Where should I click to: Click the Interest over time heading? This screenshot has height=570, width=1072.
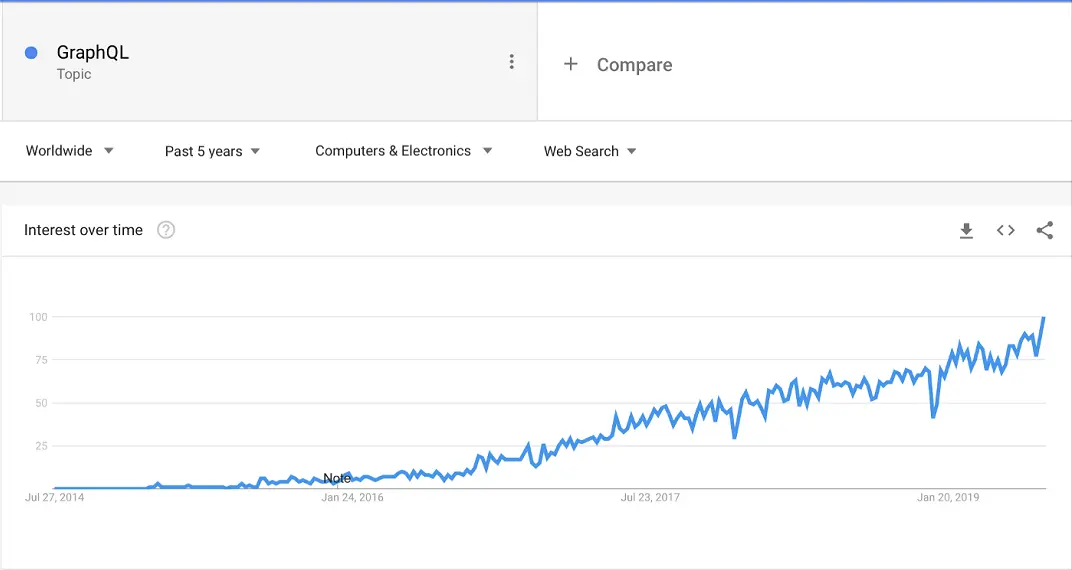pos(83,230)
